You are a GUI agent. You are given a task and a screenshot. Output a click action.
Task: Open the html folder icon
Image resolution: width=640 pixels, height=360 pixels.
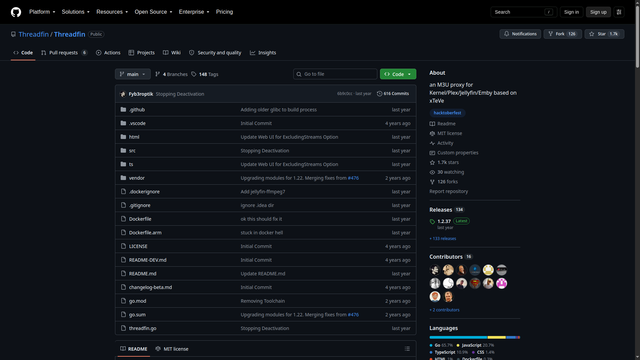(x=123, y=137)
